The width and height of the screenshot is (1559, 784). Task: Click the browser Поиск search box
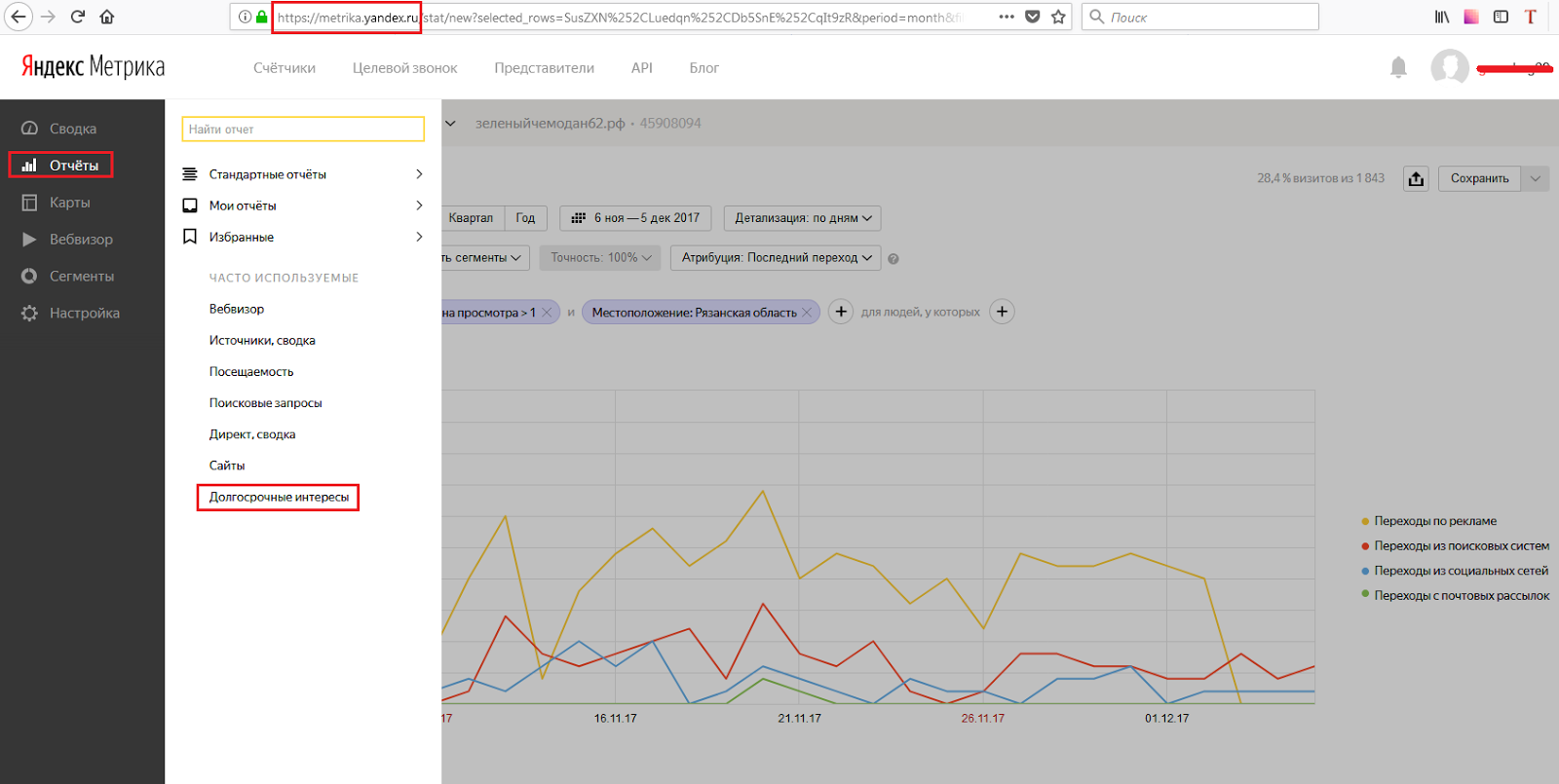[x=1200, y=17]
